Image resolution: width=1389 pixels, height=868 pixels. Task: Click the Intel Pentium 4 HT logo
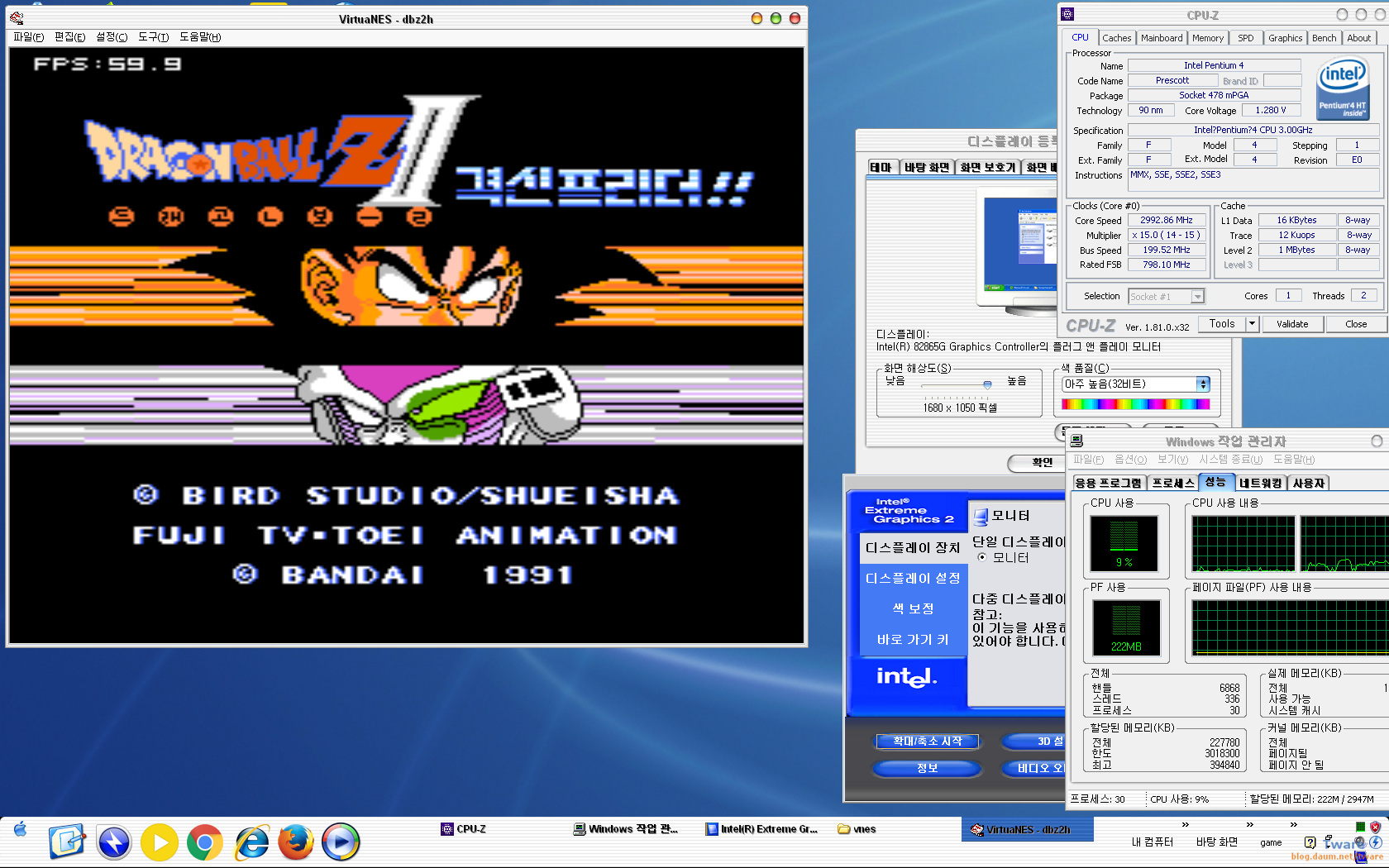tap(1342, 88)
